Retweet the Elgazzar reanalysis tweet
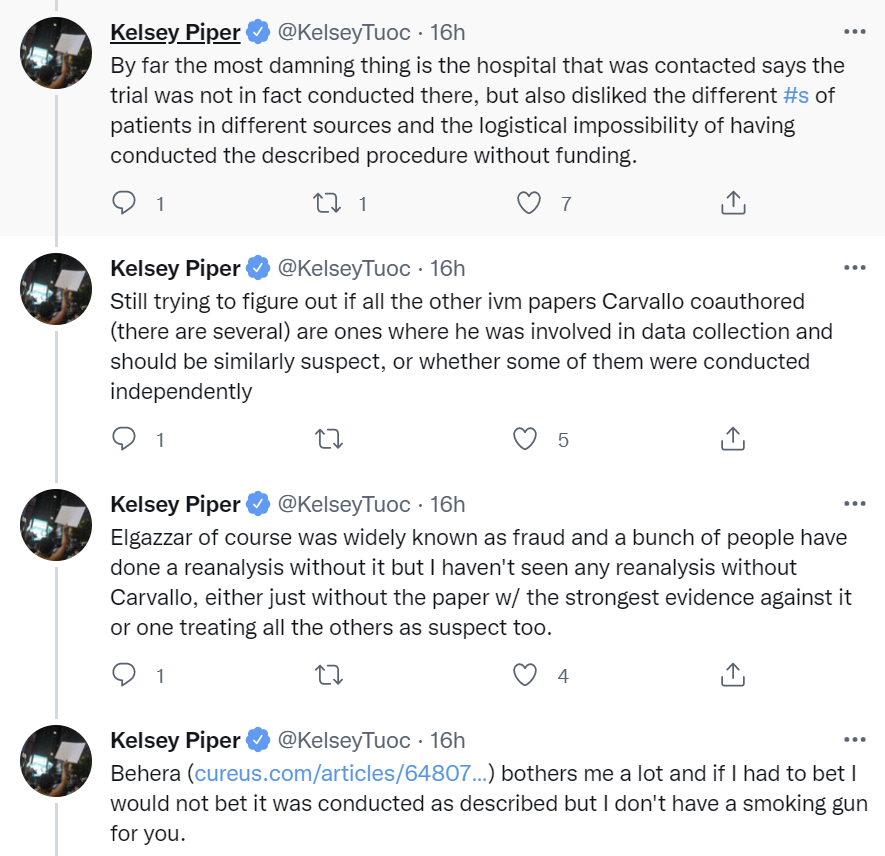885x856 pixels. coord(328,675)
